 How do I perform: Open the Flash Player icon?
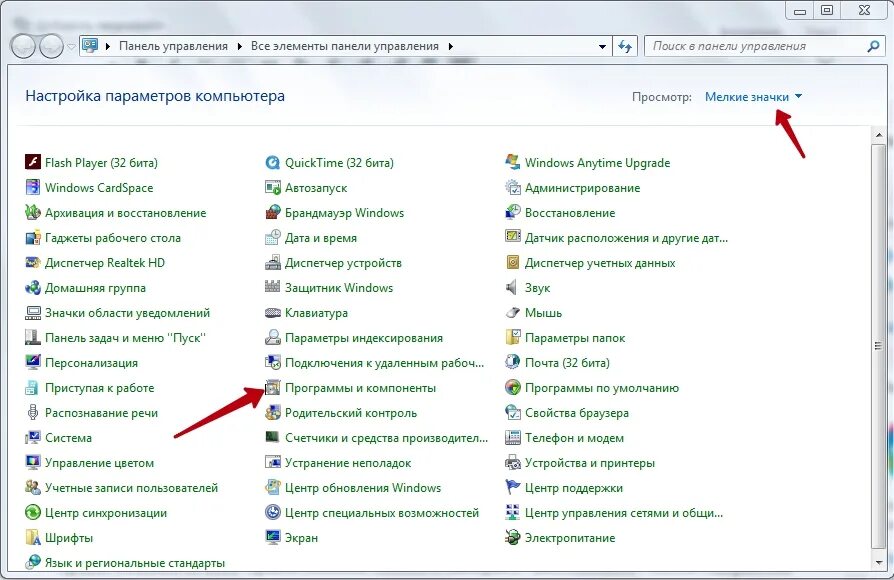tap(32, 163)
